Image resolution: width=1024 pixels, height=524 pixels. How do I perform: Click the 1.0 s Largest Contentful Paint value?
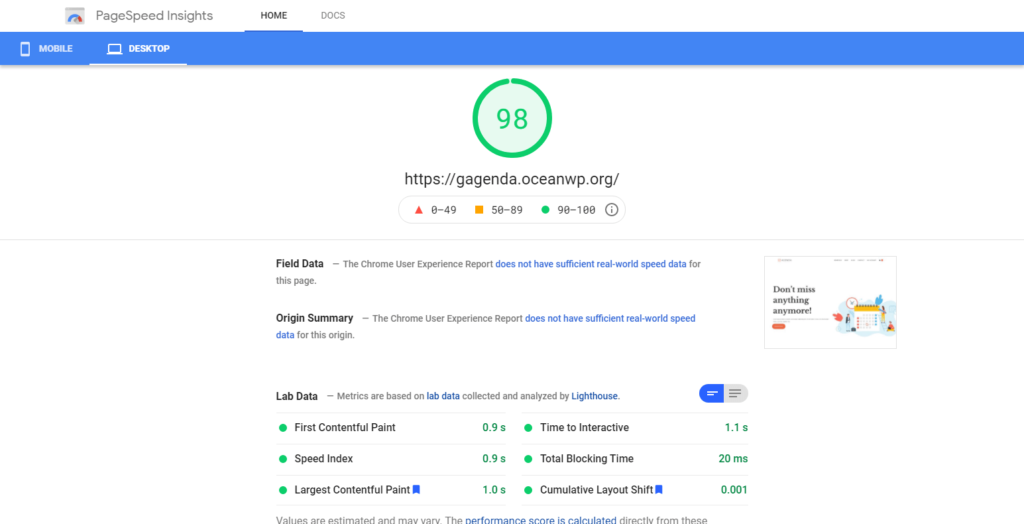(x=494, y=490)
